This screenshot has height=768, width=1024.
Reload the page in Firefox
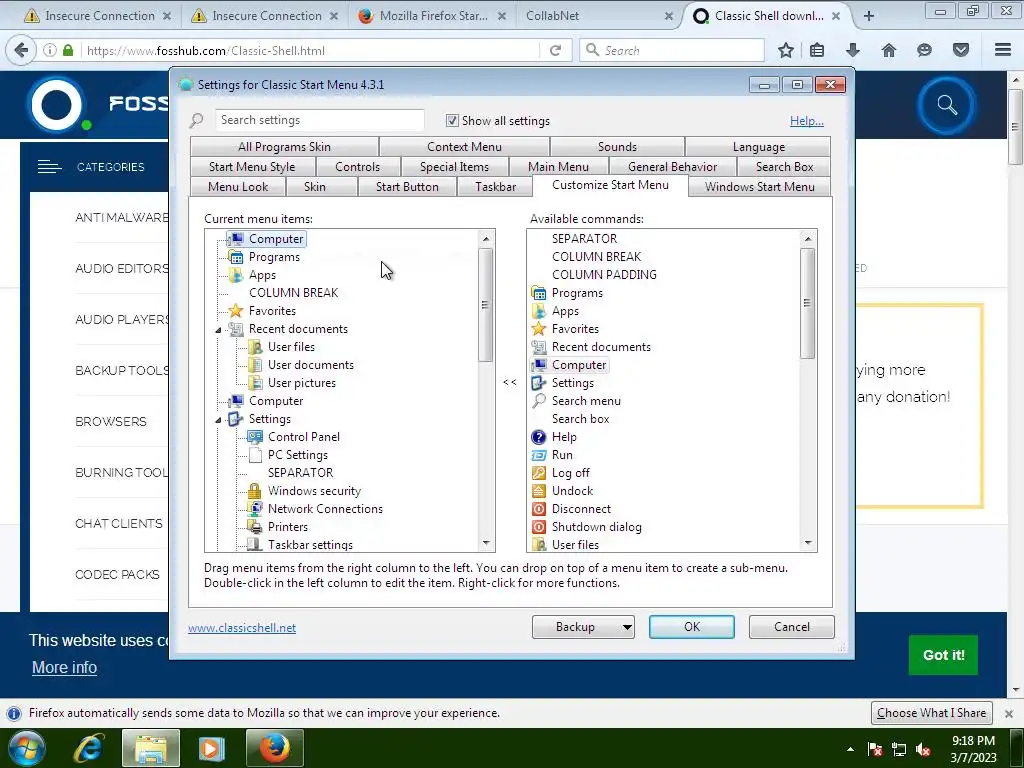point(556,50)
